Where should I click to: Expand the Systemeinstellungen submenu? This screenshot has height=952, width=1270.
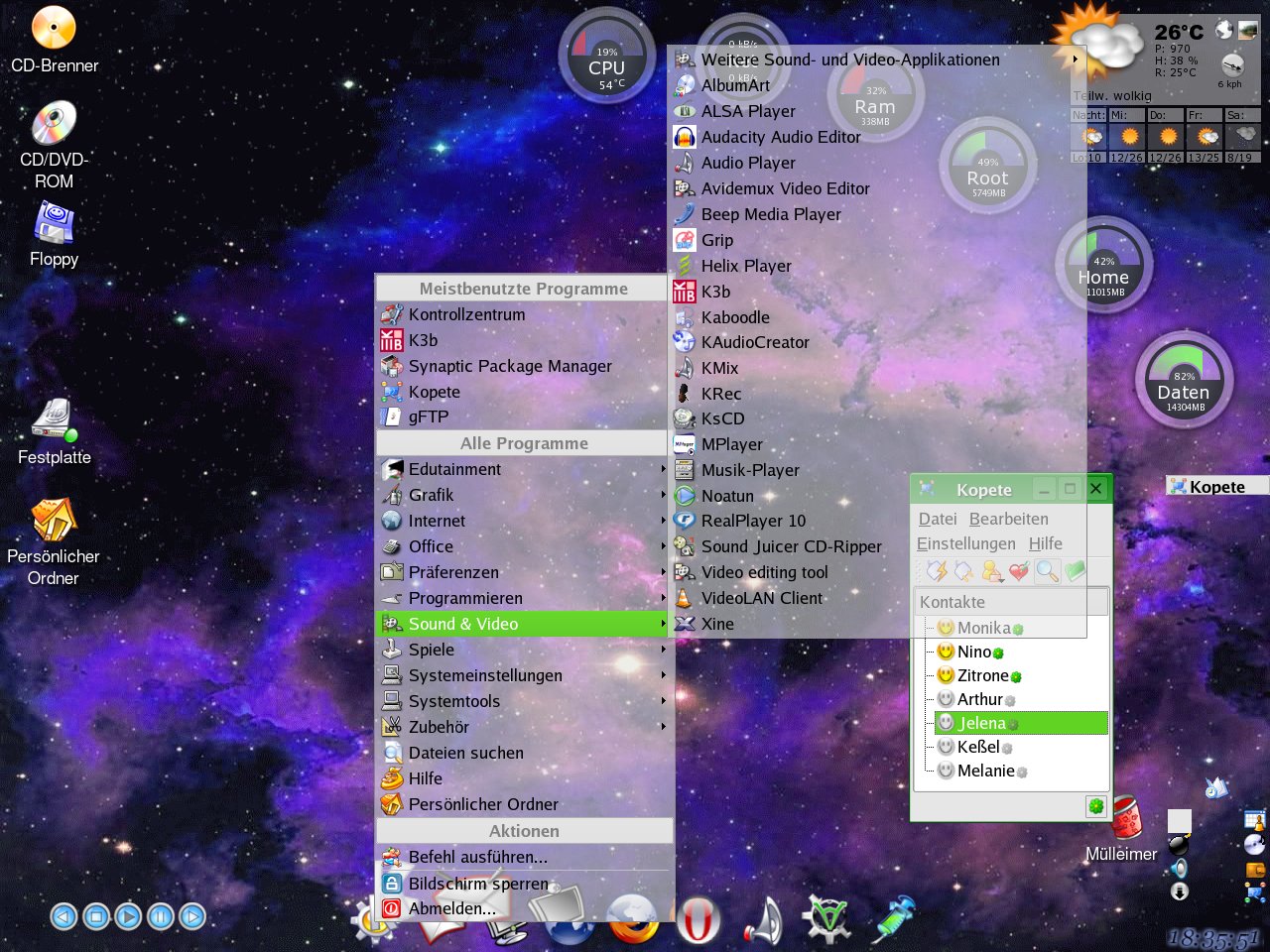524,675
